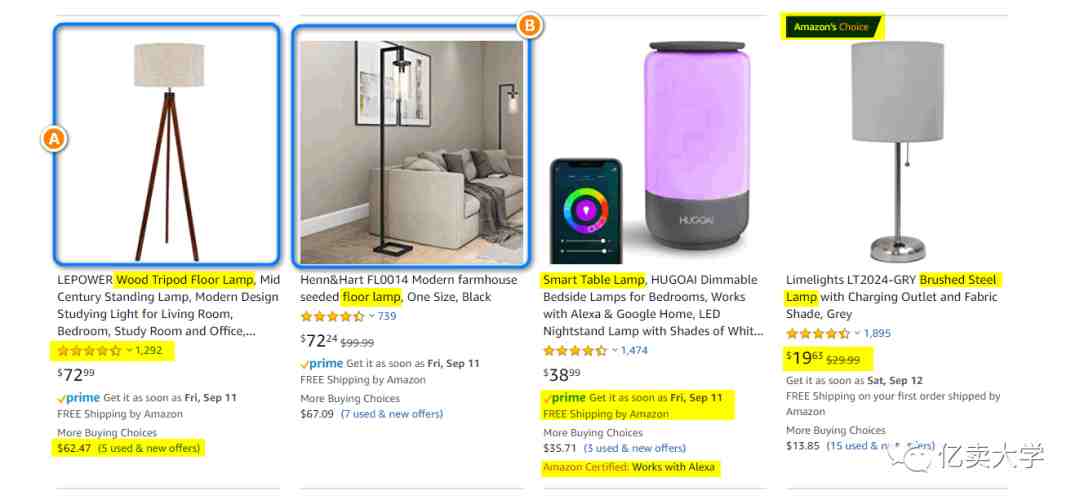Expand rating chevron next to 739 reviews

(x=372, y=316)
